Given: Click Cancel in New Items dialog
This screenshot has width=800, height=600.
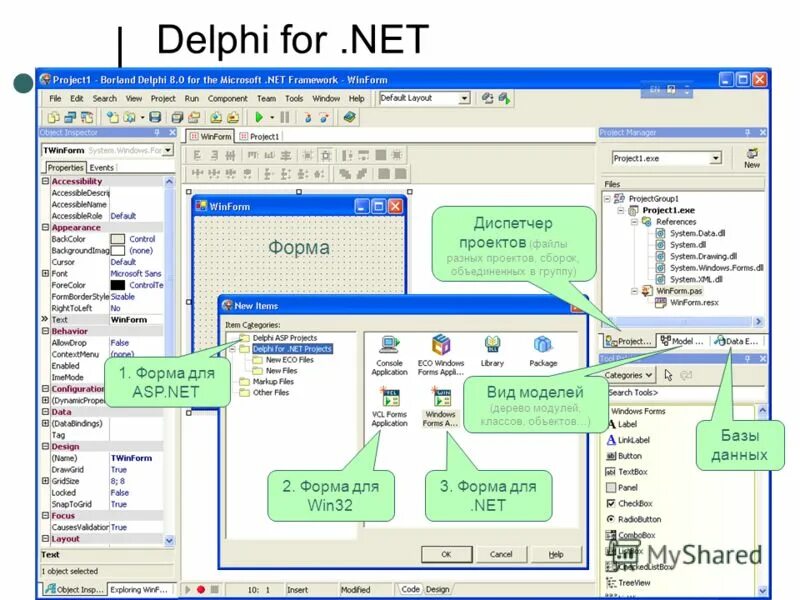Looking at the screenshot, I should click(501, 554).
